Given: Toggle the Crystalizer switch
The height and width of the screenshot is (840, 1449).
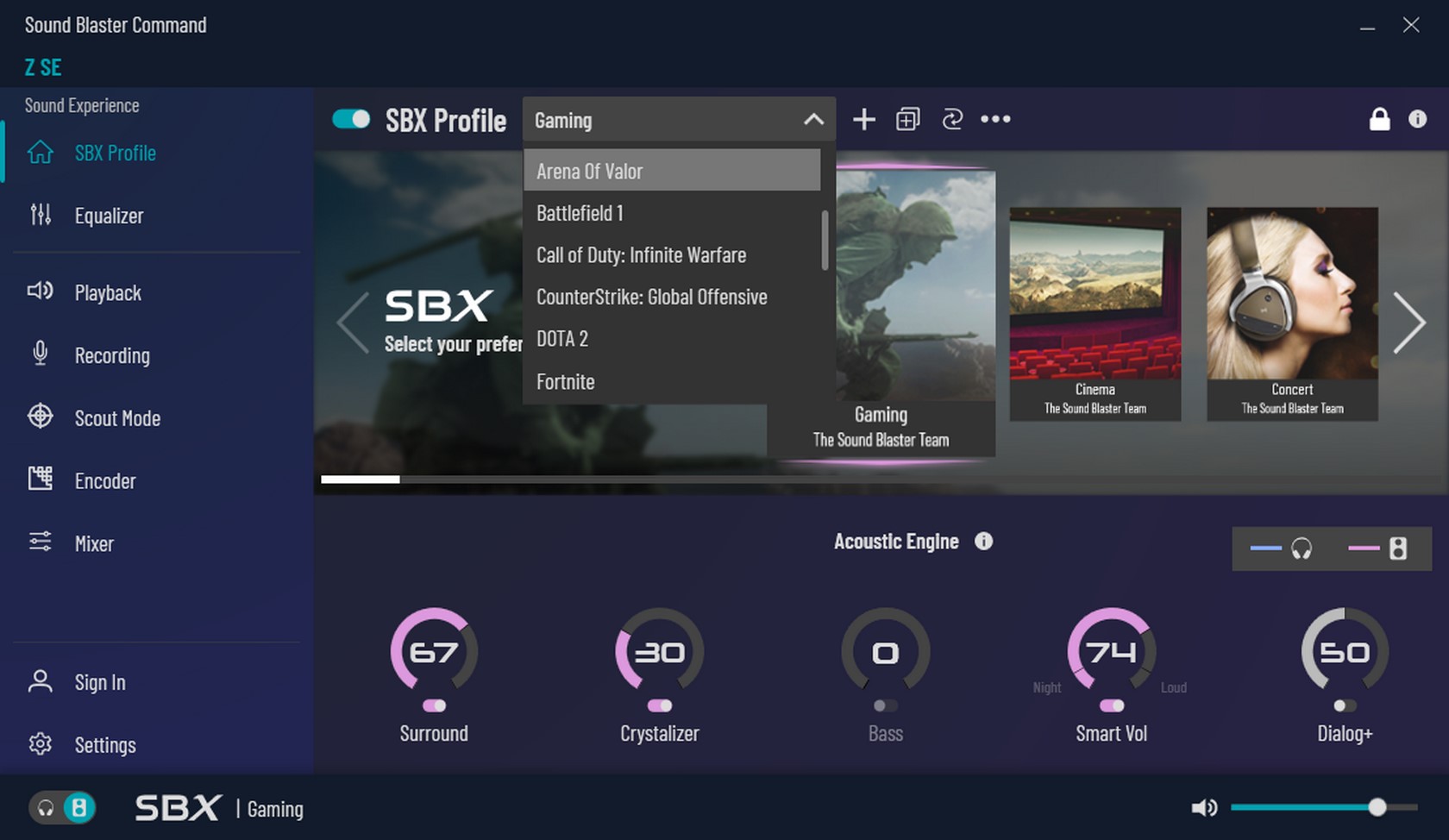Looking at the screenshot, I should pos(660,705).
